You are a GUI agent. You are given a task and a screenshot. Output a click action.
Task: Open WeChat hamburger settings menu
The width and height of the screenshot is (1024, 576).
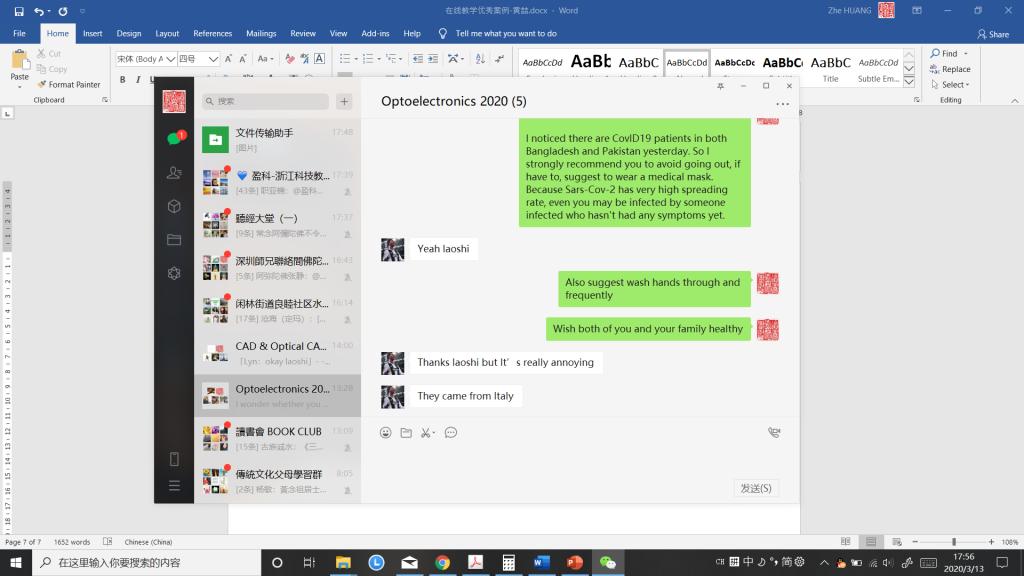(x=174, y=486)
